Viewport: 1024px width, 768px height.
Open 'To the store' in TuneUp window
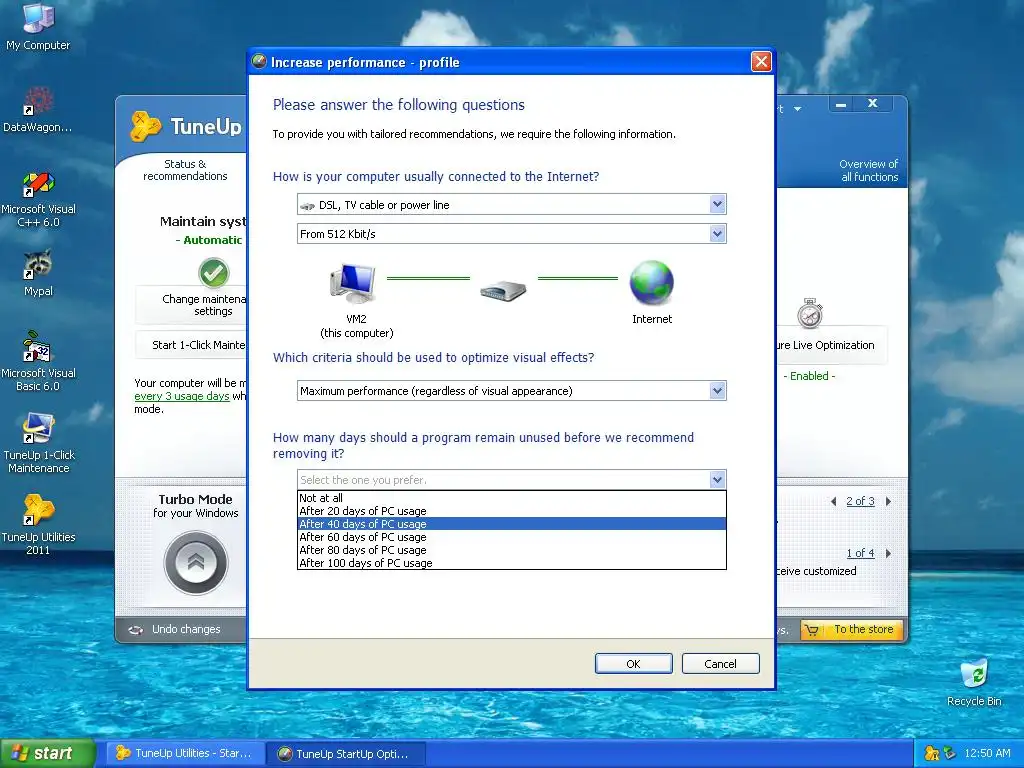852,630
